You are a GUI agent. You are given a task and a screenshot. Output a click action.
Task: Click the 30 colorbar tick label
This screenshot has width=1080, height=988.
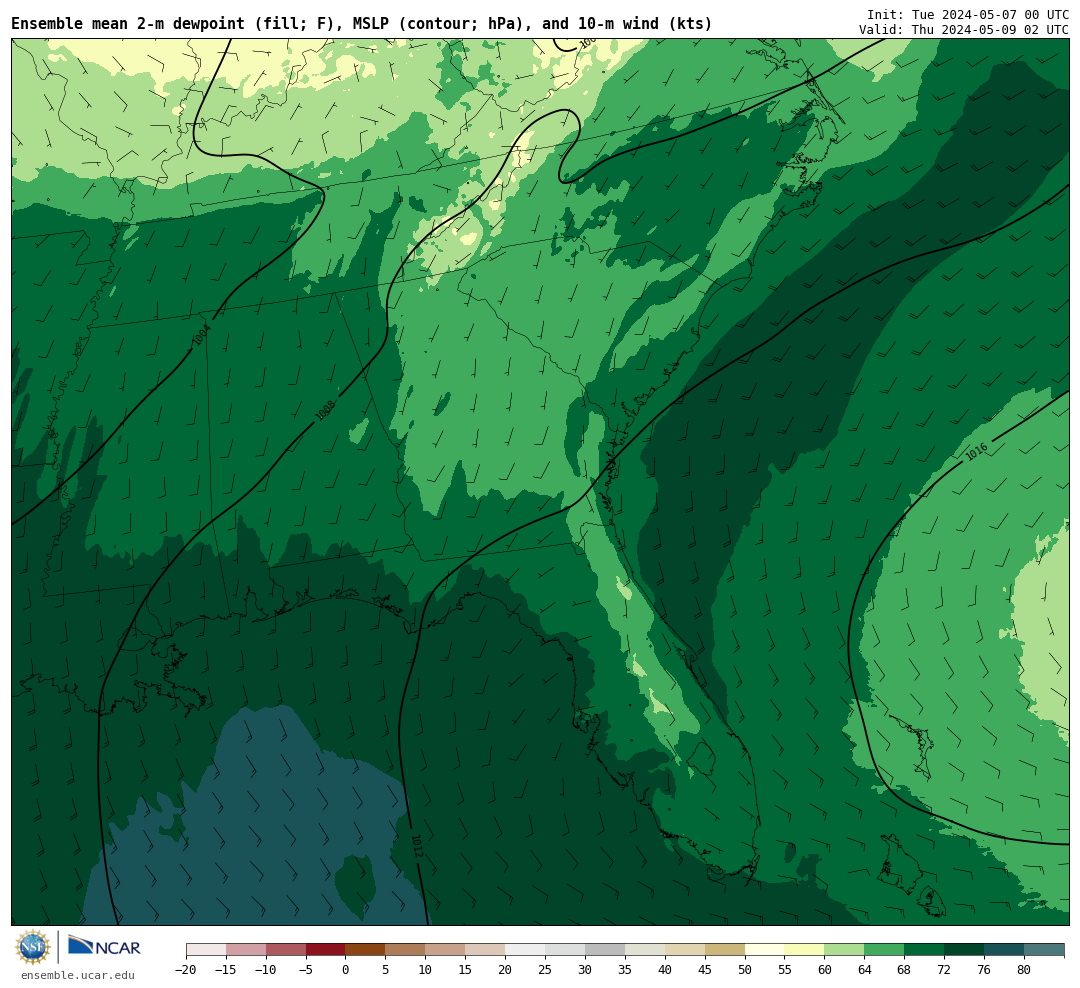point(585,970)
